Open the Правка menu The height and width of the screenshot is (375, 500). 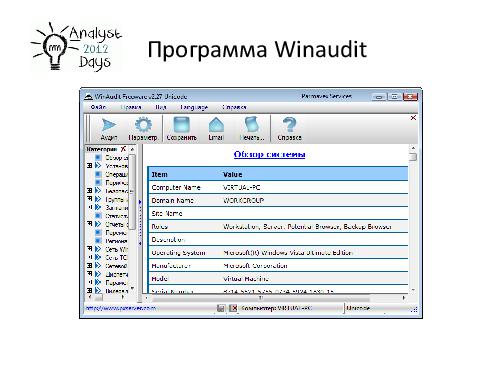(131, 107)
